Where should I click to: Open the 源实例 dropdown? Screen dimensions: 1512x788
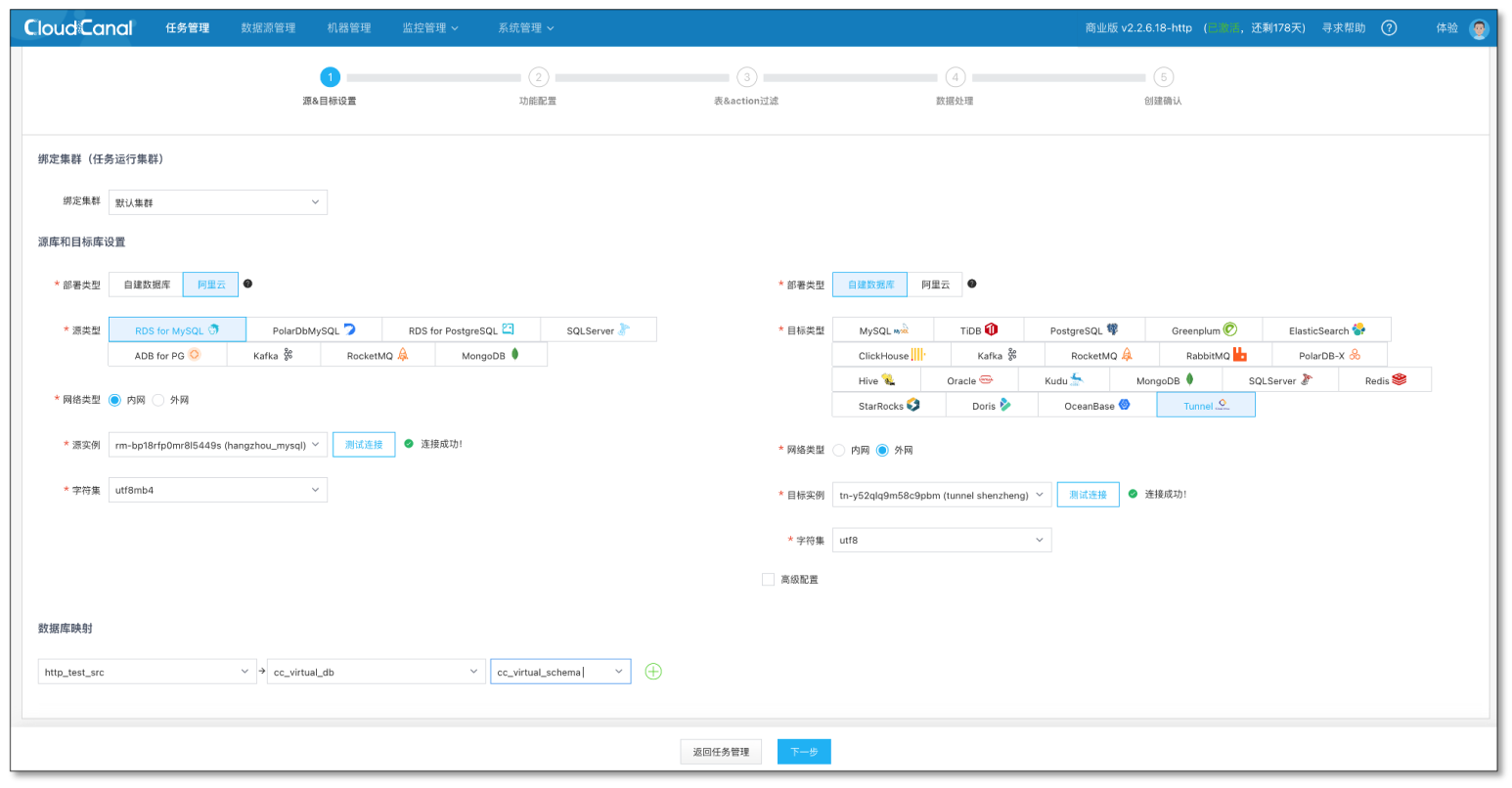pos(218,445)
